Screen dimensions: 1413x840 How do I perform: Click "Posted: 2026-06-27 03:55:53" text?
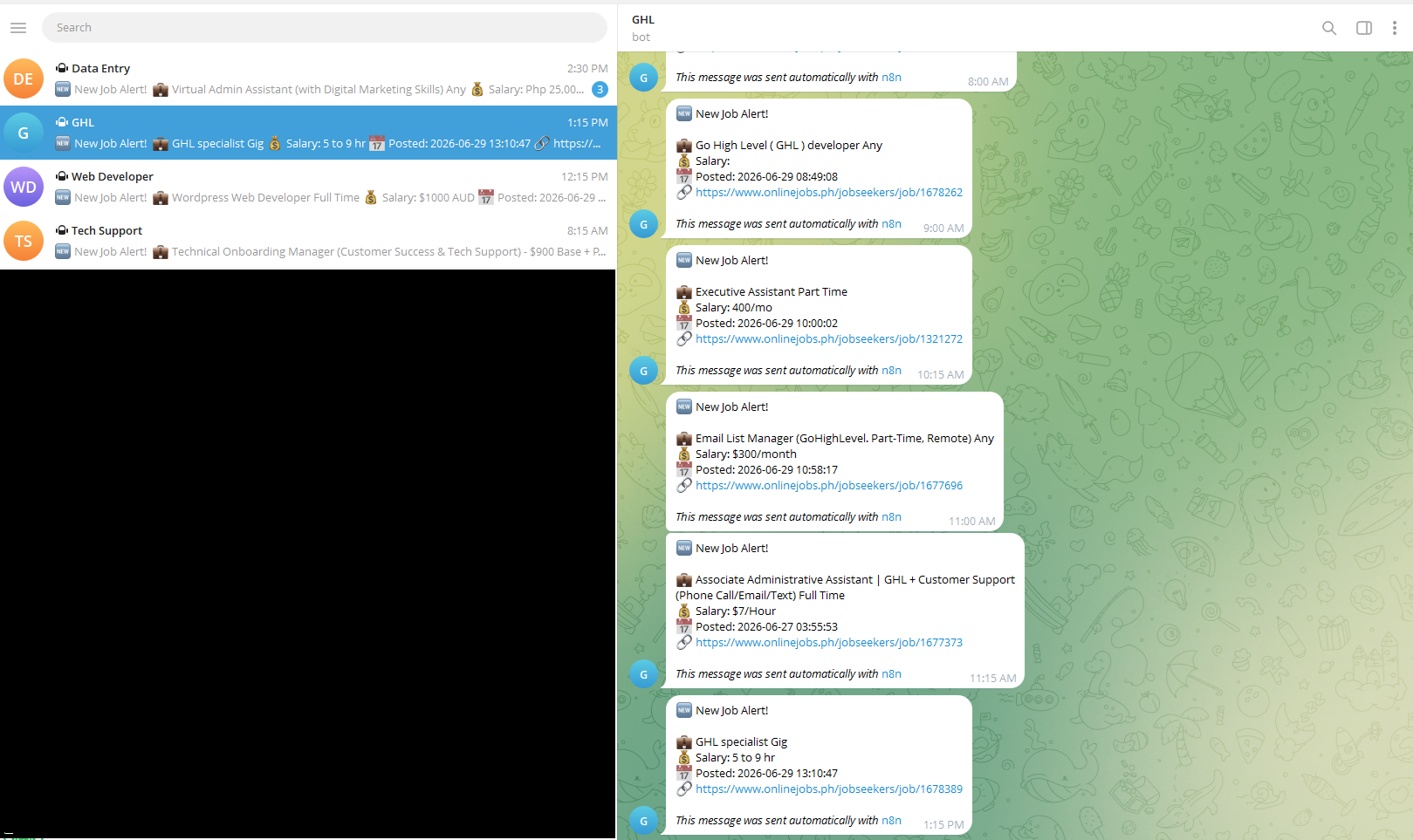(x=766, y=627)
